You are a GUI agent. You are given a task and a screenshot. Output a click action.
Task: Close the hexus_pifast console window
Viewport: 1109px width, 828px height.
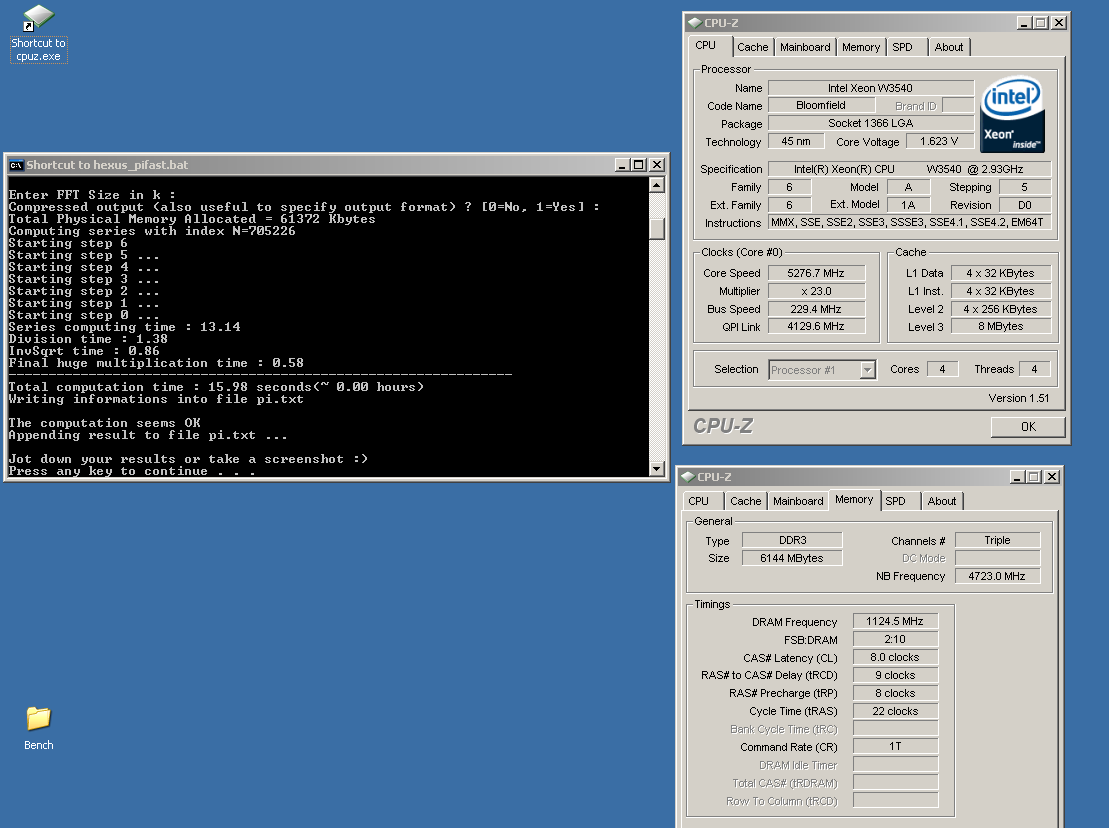pyautogui.click(x=657, y=165)
